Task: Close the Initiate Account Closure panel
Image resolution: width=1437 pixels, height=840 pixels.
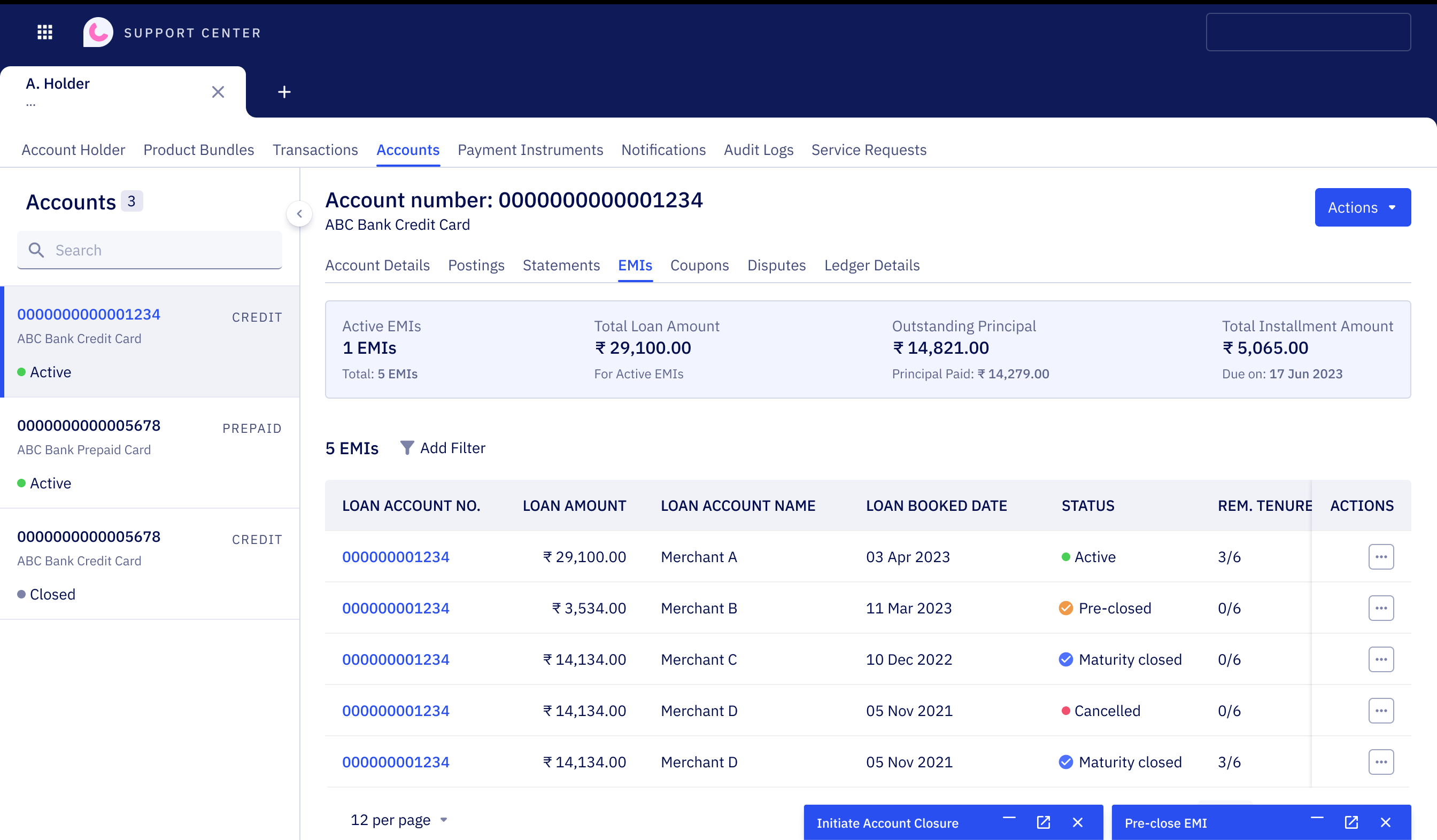Action: point(1077,822)
